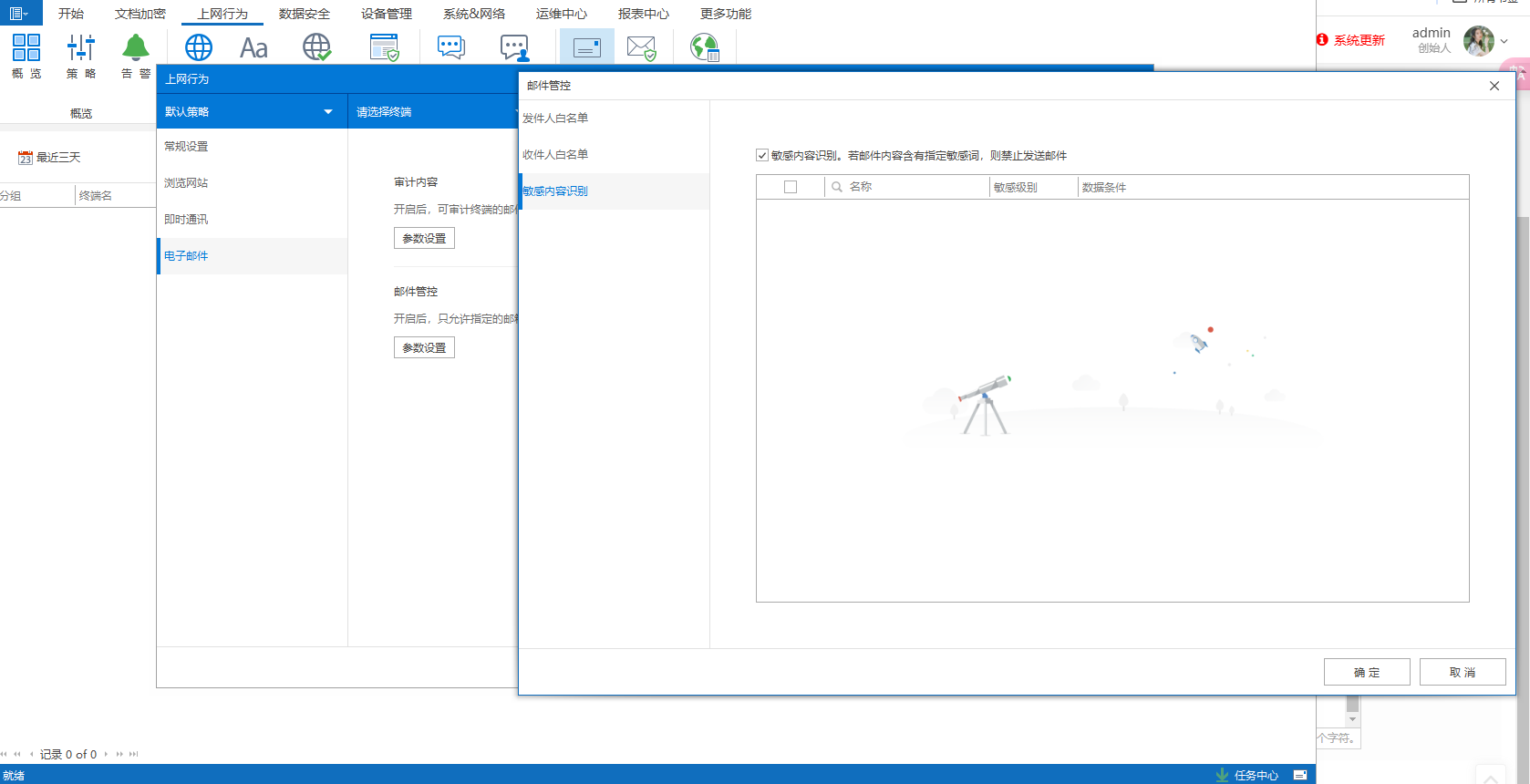Click the red system update alert icon
1530x784 pixels.
[x=1322, y=40]
